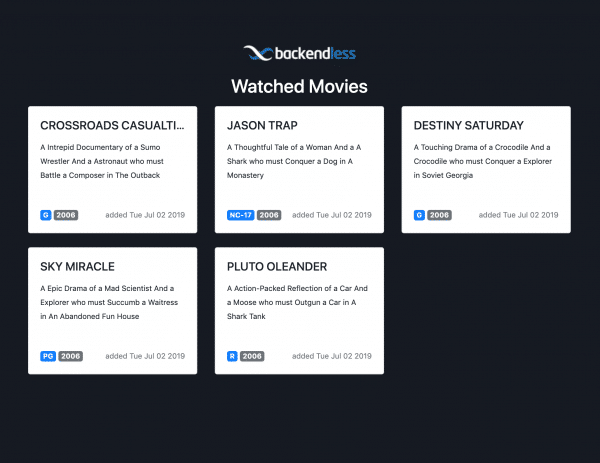Open the Crossroads Casualties movie title
This screenshot has width=600, height=463.
(x=112, y=126)
